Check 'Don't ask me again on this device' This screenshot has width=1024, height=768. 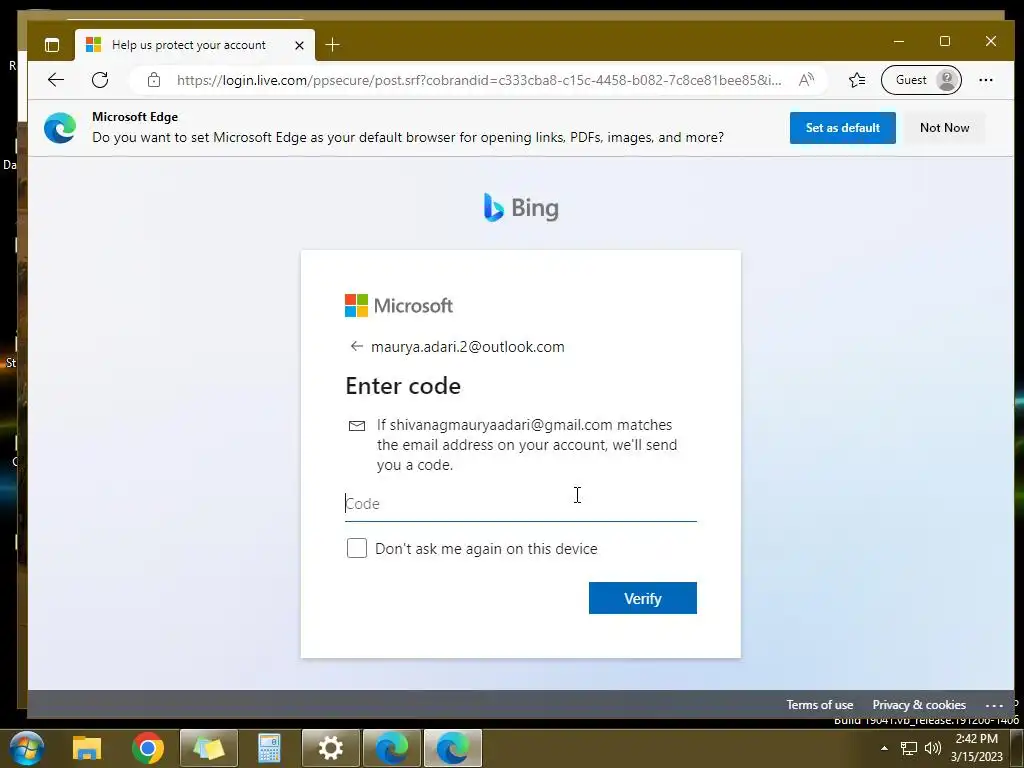coord(357,548)
